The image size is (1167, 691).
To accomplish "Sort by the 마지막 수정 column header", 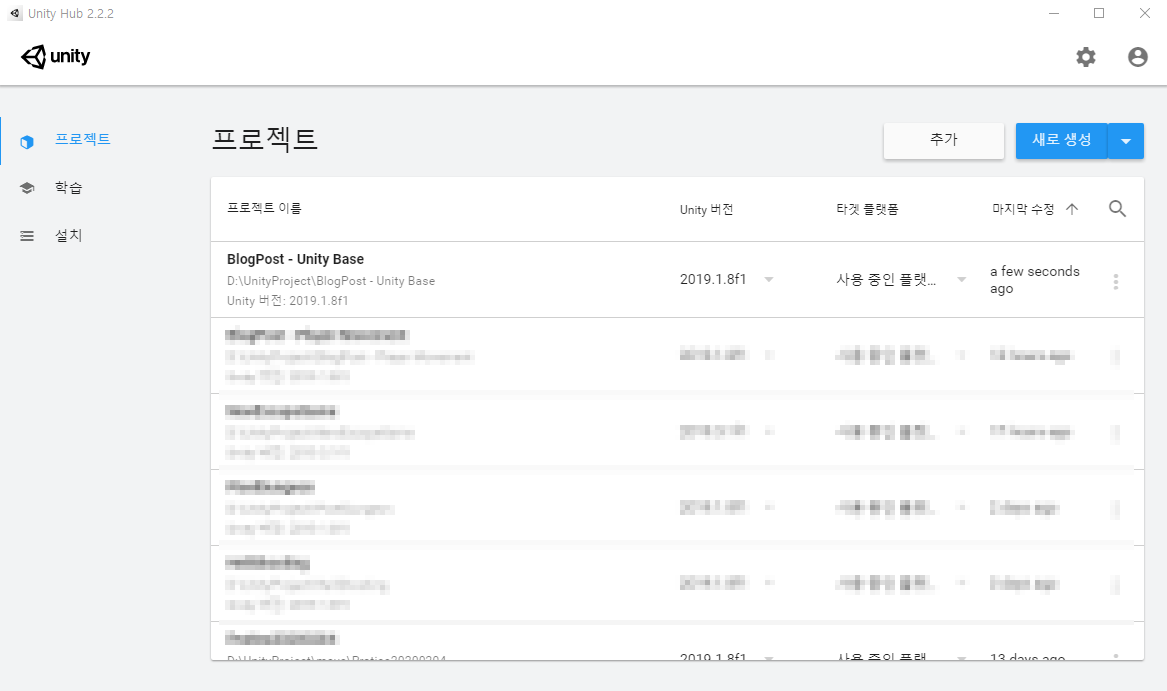I will coord(1023,209).
